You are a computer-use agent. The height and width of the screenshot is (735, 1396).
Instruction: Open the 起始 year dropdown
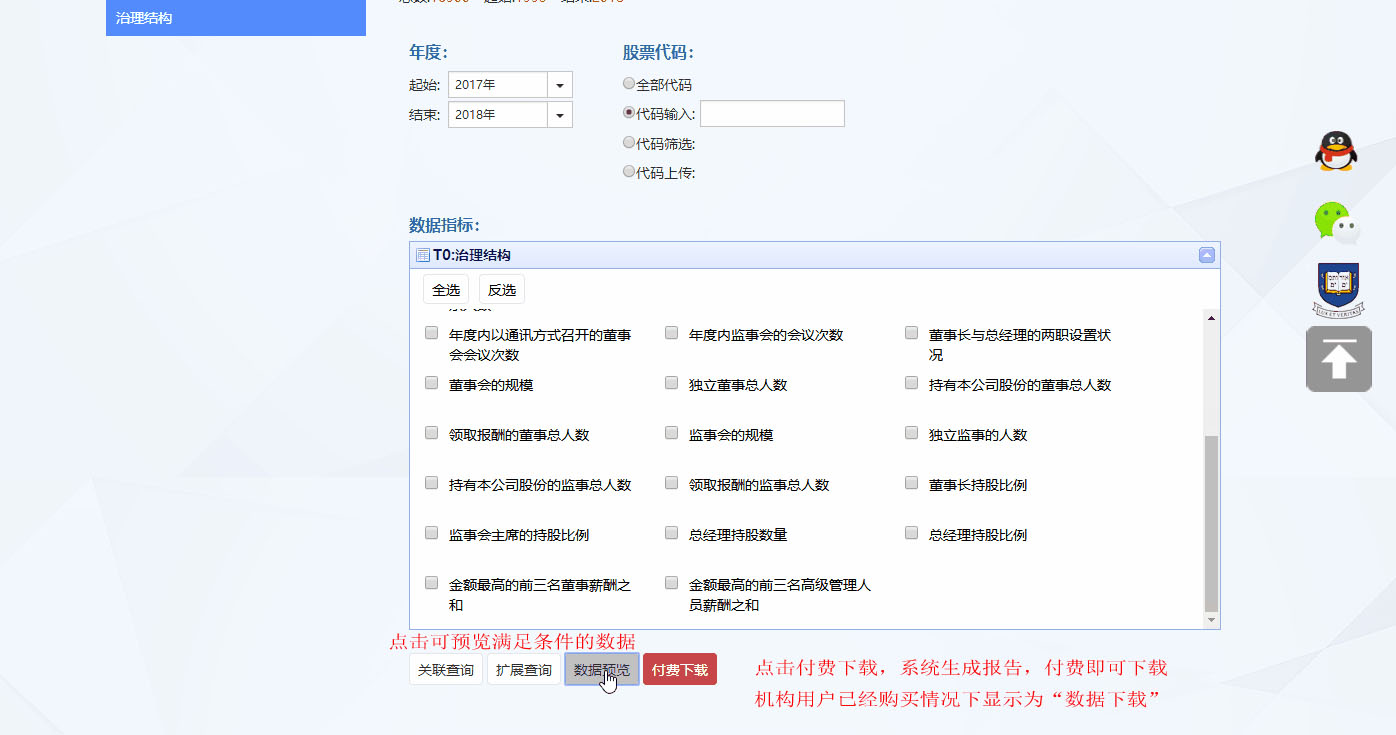[560, 85]
